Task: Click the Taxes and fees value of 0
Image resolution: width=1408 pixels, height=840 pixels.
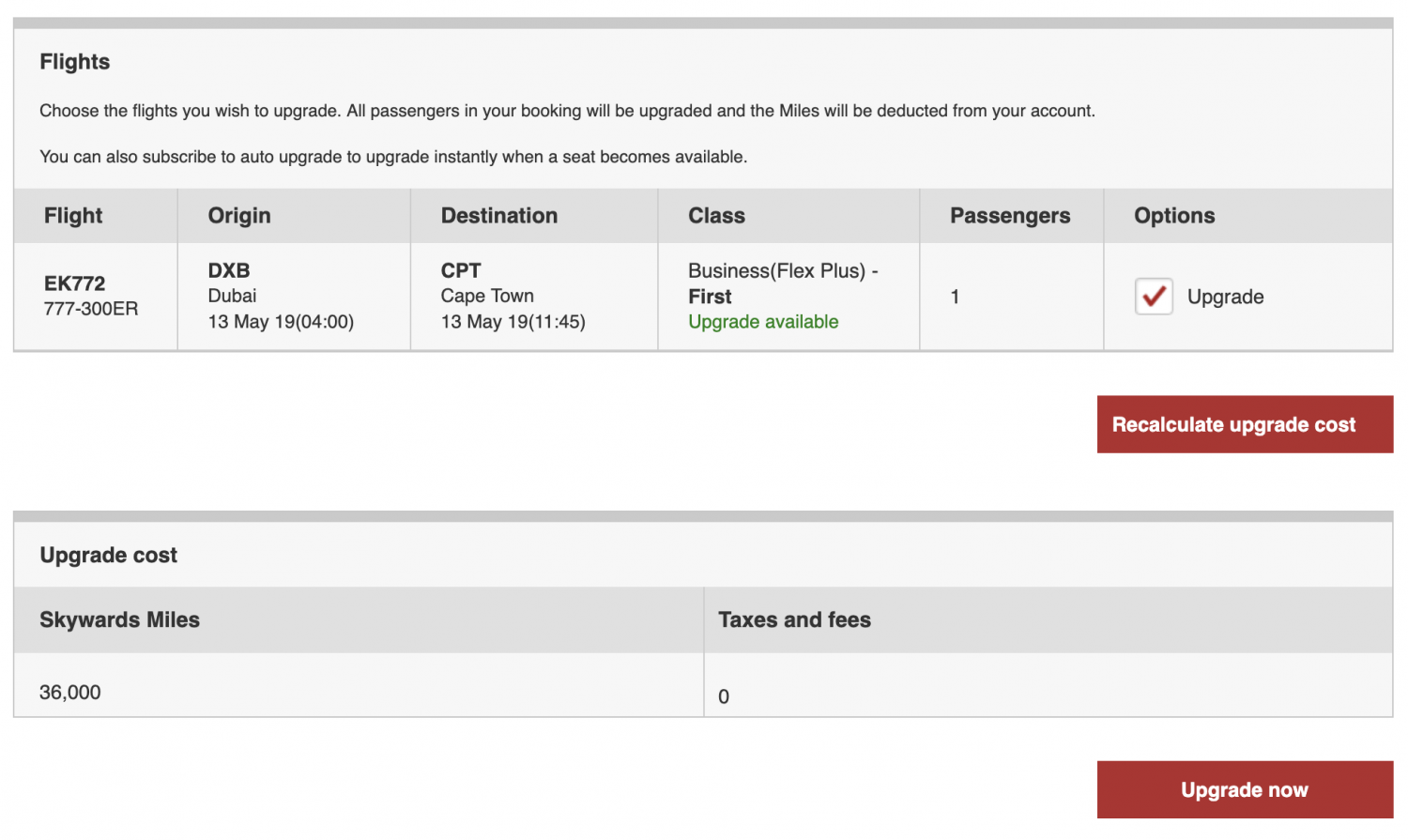Action: coord(724,696)
